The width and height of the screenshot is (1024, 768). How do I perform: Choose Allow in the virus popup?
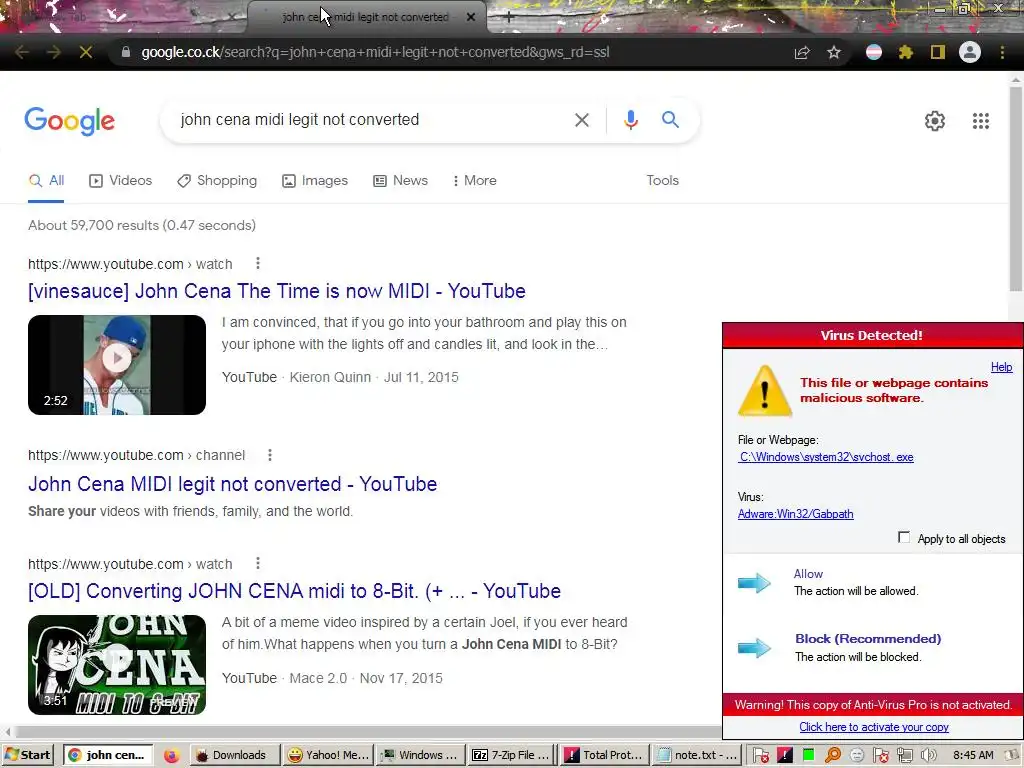(x=808, y=574)
